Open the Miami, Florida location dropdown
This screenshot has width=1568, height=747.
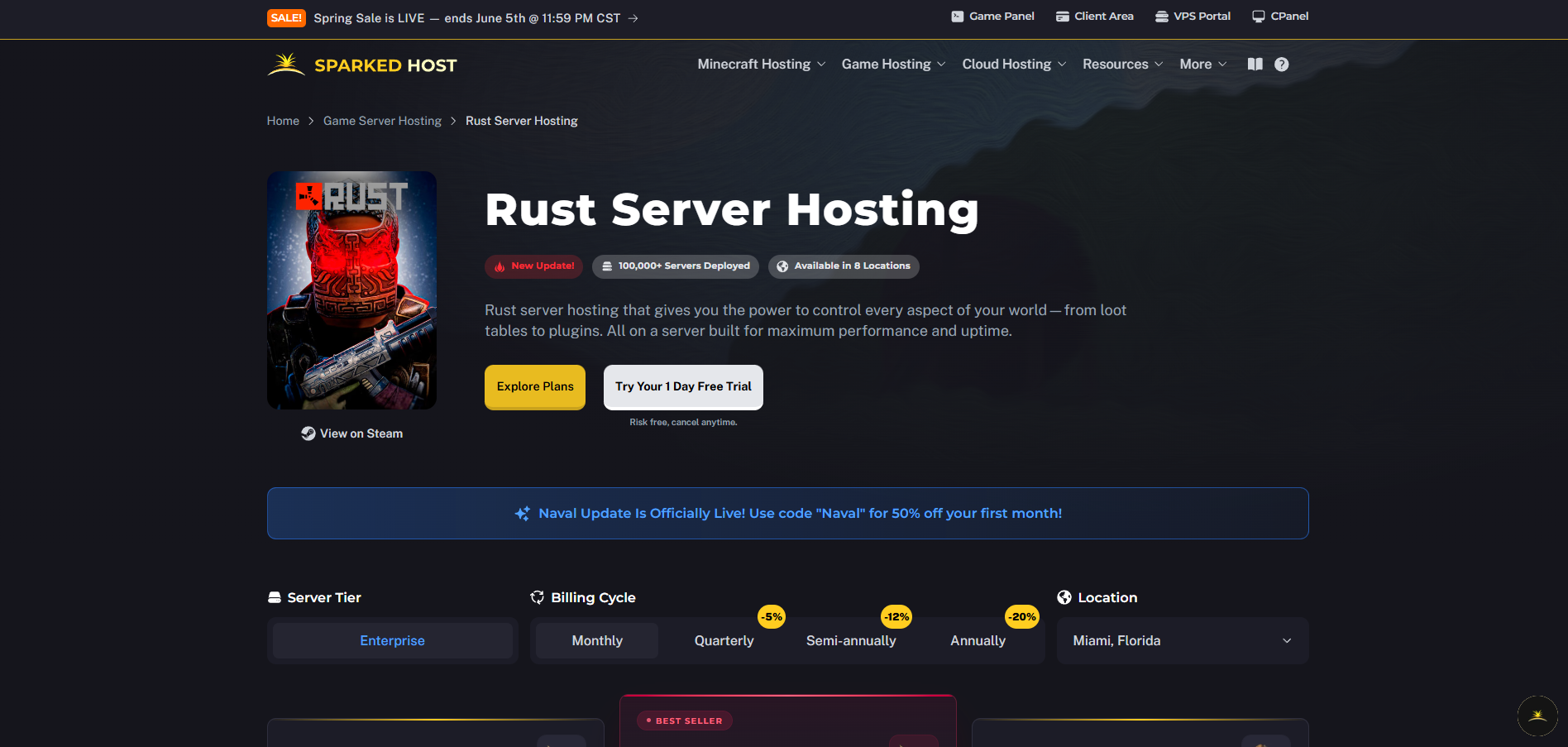tap(1183, 641)
